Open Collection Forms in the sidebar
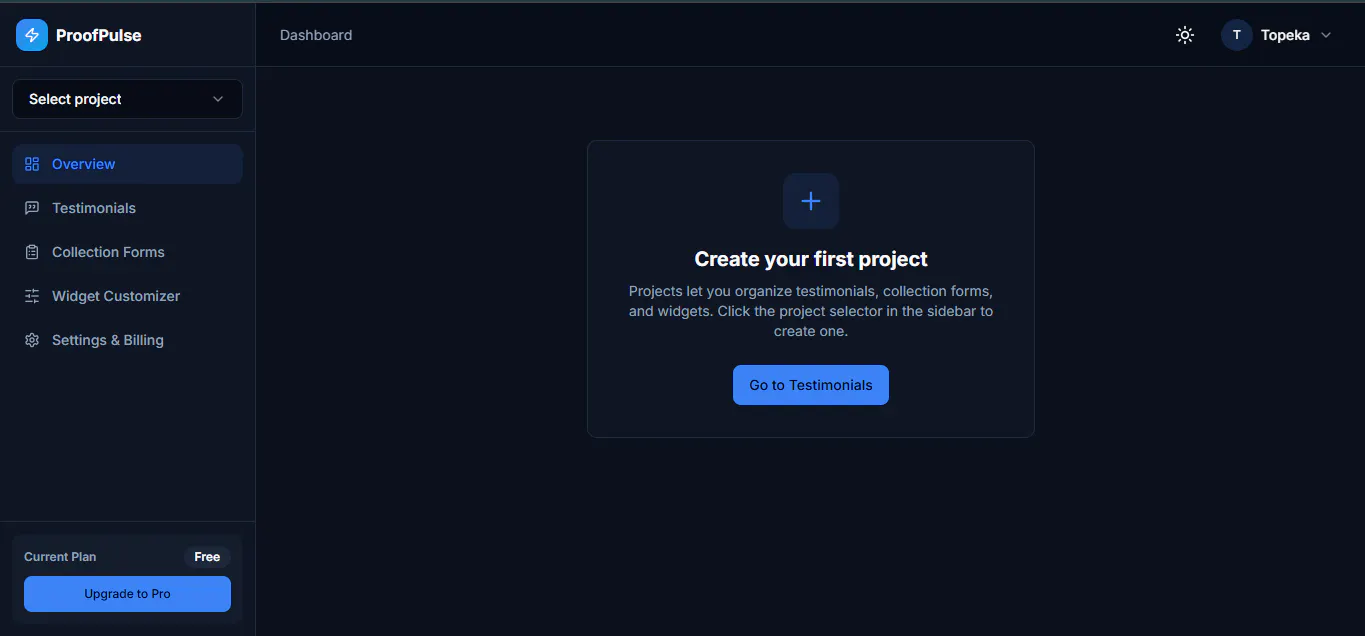The width and height of the screenshot is (1365, 636). click(x=127, y=252)
